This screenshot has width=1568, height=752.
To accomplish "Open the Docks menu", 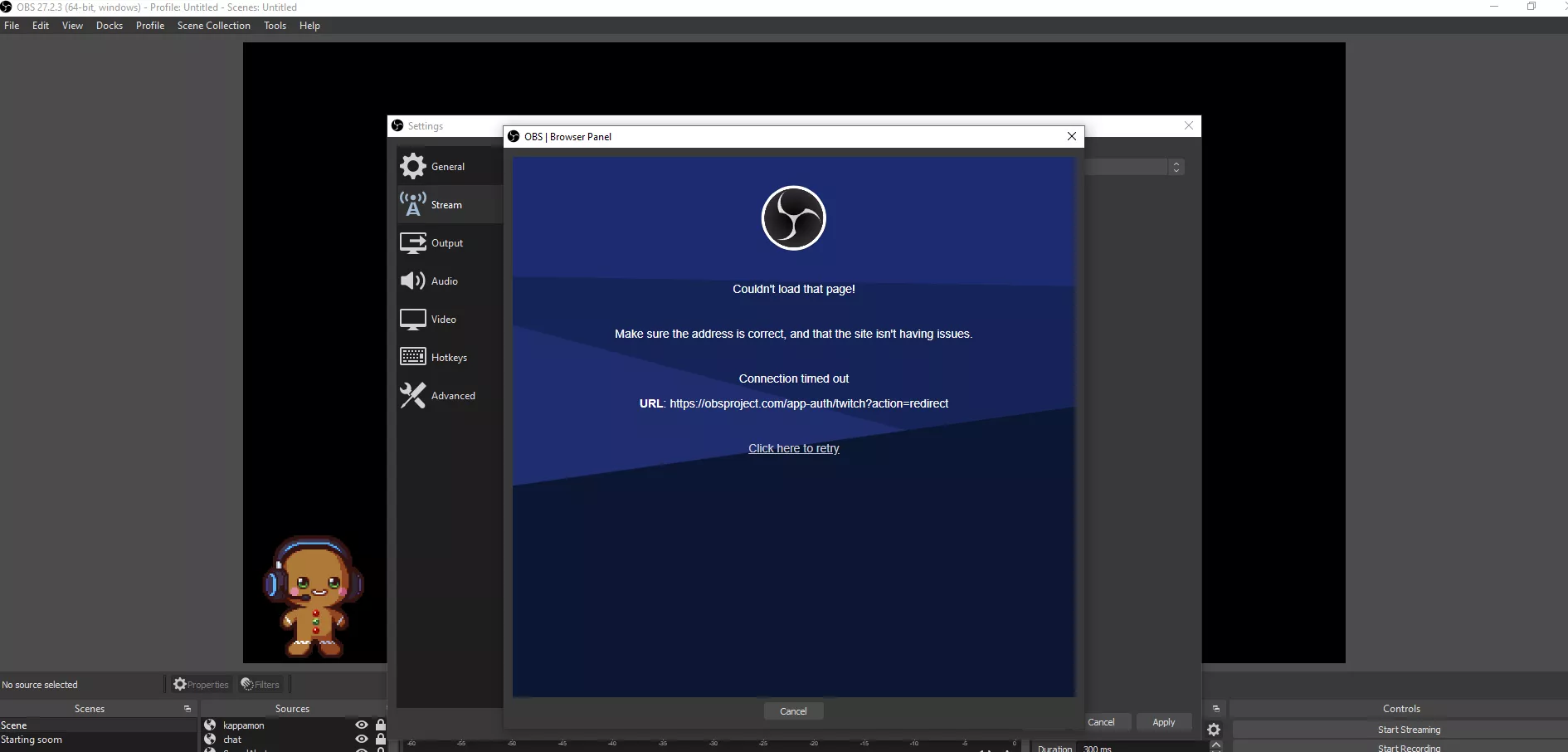I will click(x=109, y=25).
